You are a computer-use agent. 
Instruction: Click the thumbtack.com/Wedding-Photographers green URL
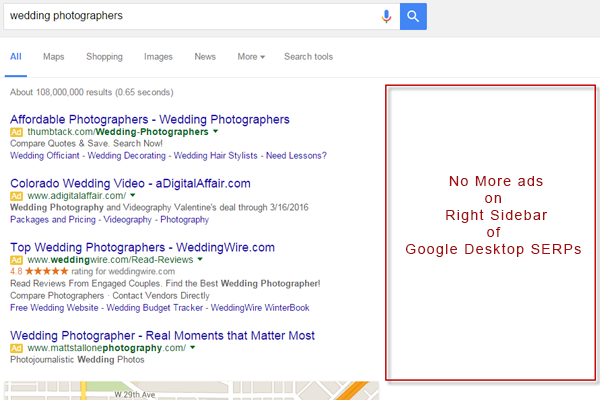[x=118, y=132]
